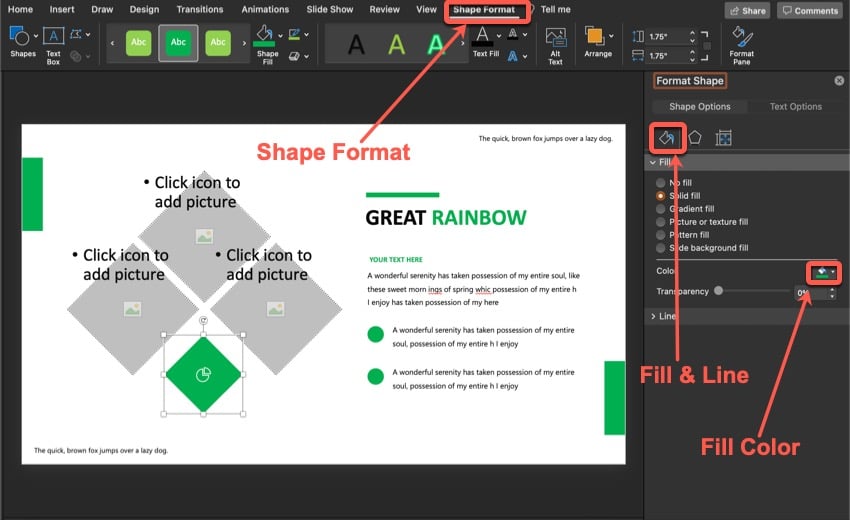Screen dimensions: 850x520
Task: Choose the Gradient fill option
Action: 660,209
